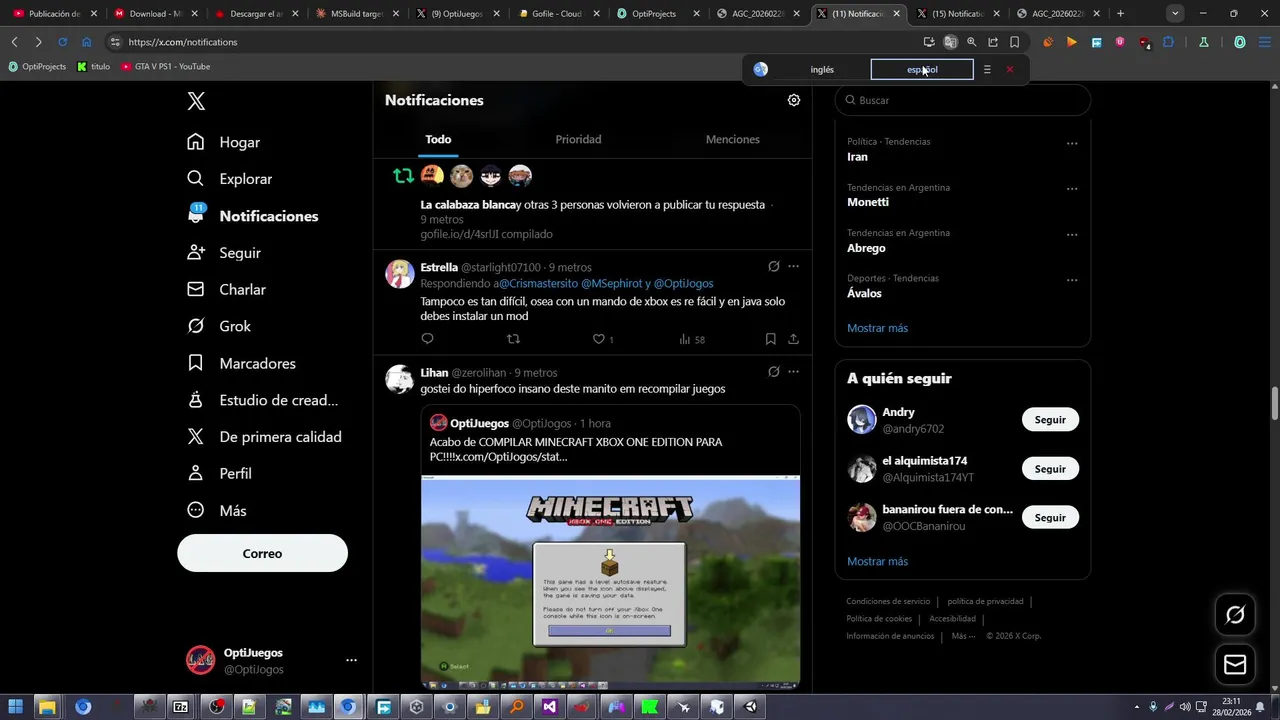
Task: Open messages floating envelope button
Action: [1235, 664]
